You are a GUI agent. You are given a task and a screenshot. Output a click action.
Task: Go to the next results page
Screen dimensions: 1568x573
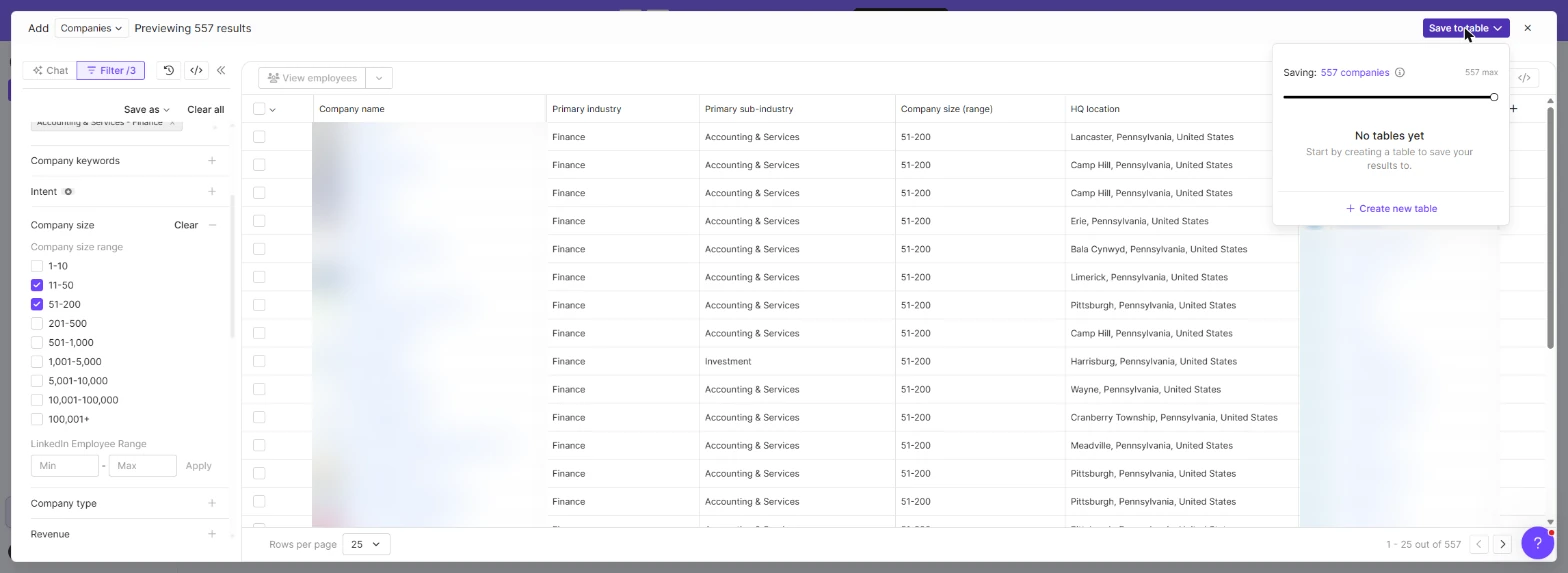tap(1502, 544)
